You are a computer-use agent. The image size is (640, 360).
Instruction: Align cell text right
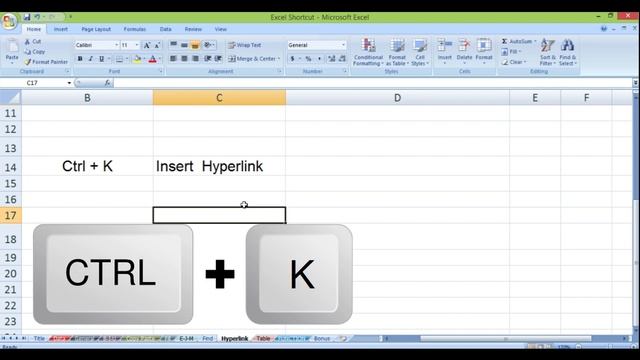click(195, 59)
